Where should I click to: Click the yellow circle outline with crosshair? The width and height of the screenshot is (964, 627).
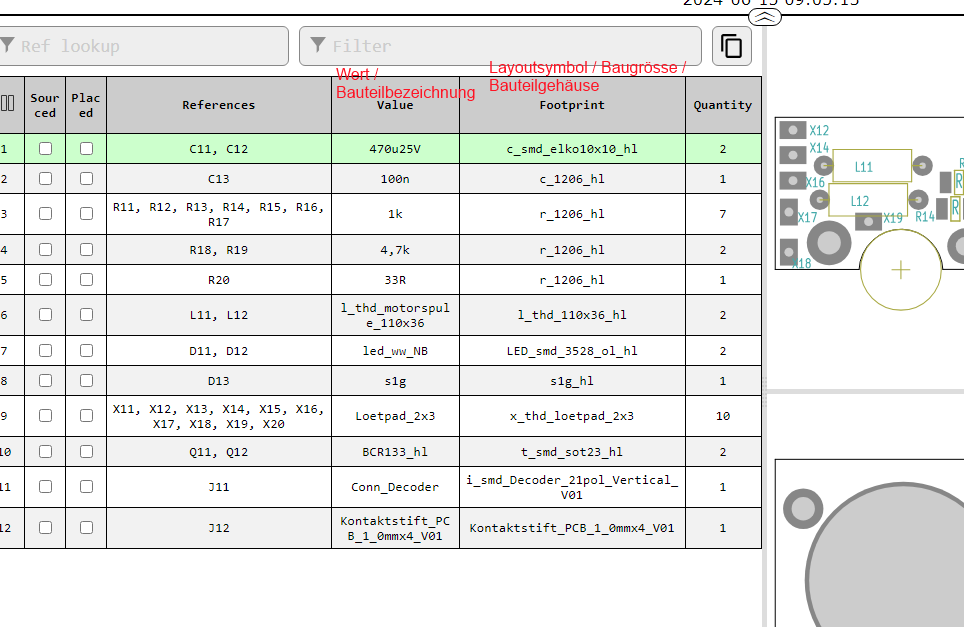901,269
